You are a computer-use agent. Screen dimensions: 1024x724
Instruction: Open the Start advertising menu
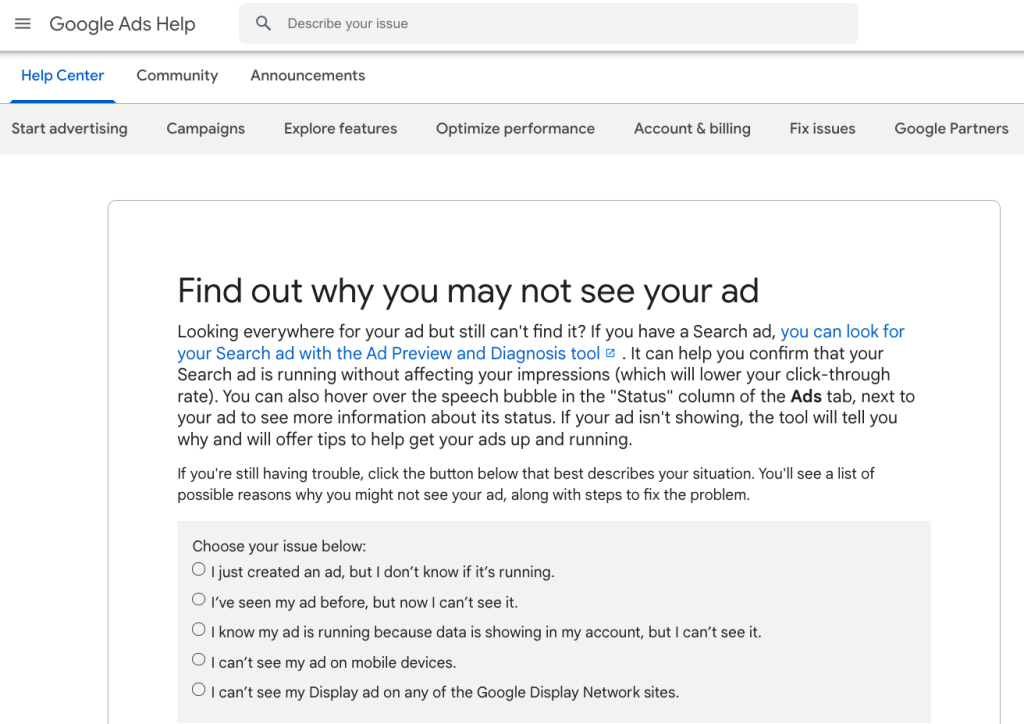point(69,129)
